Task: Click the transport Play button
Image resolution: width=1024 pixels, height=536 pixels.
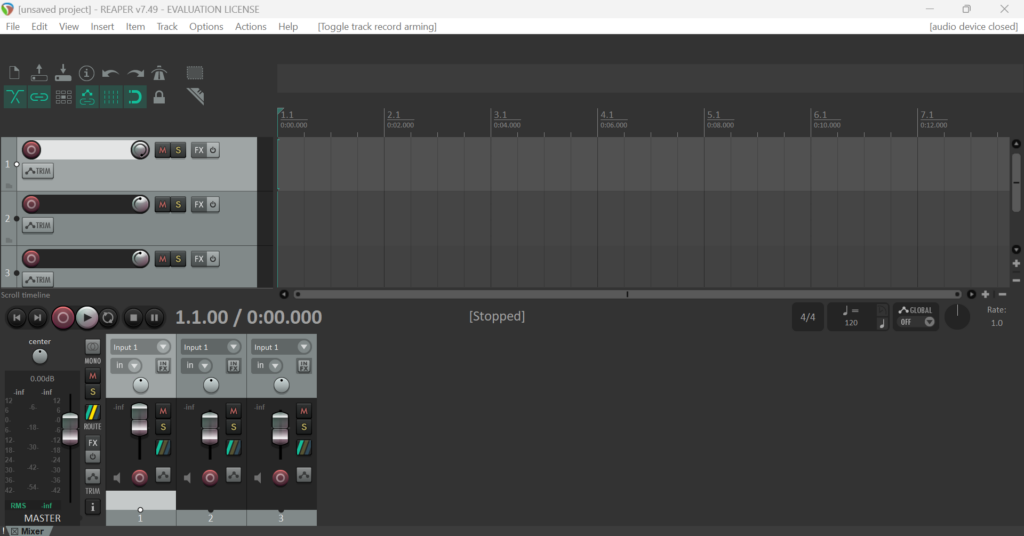Action: 86,317
